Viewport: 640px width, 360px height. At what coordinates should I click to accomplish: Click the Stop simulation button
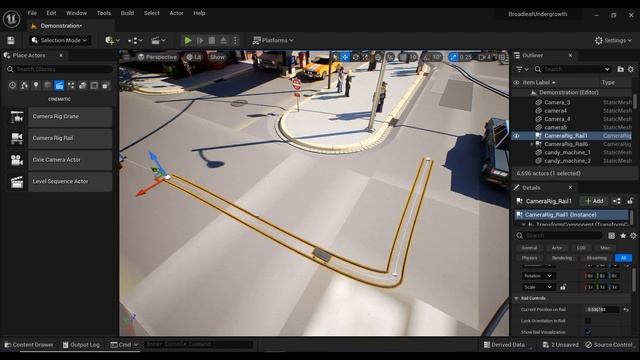(212, 40)
